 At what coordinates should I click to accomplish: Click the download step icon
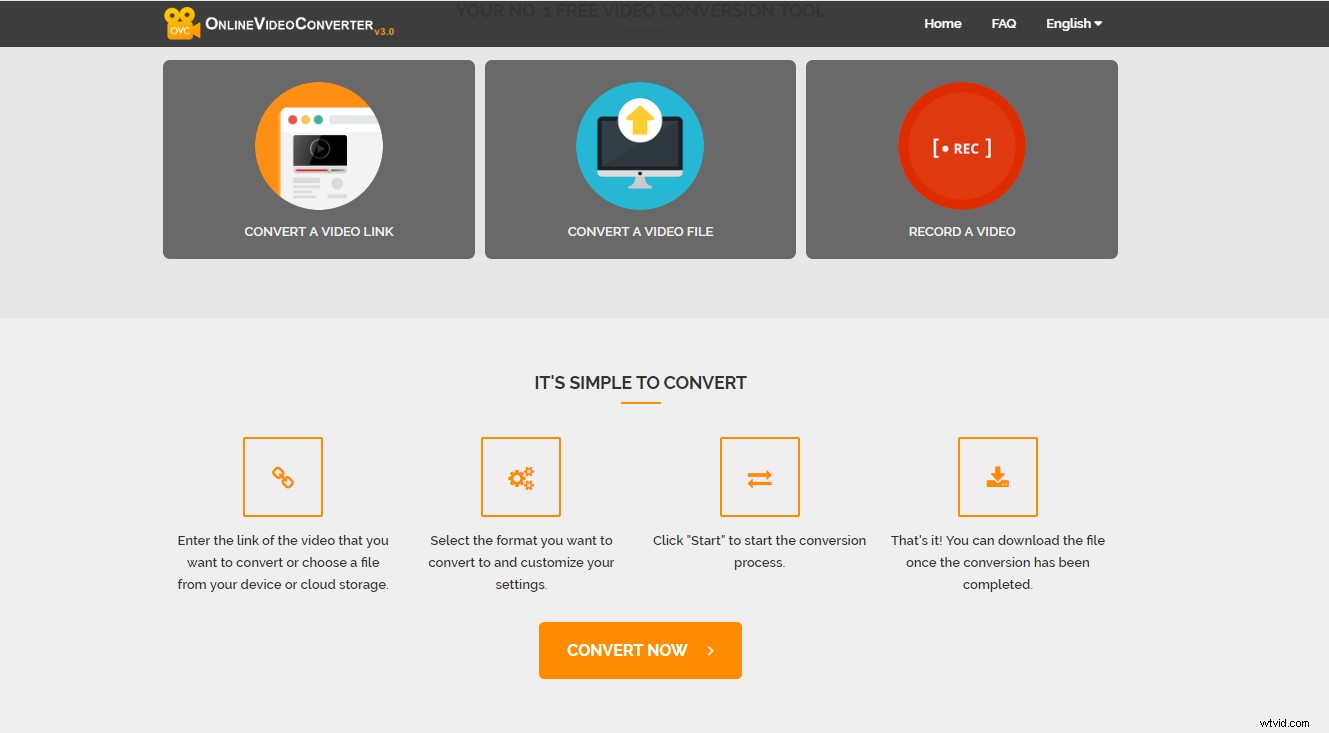pos(997,477)
